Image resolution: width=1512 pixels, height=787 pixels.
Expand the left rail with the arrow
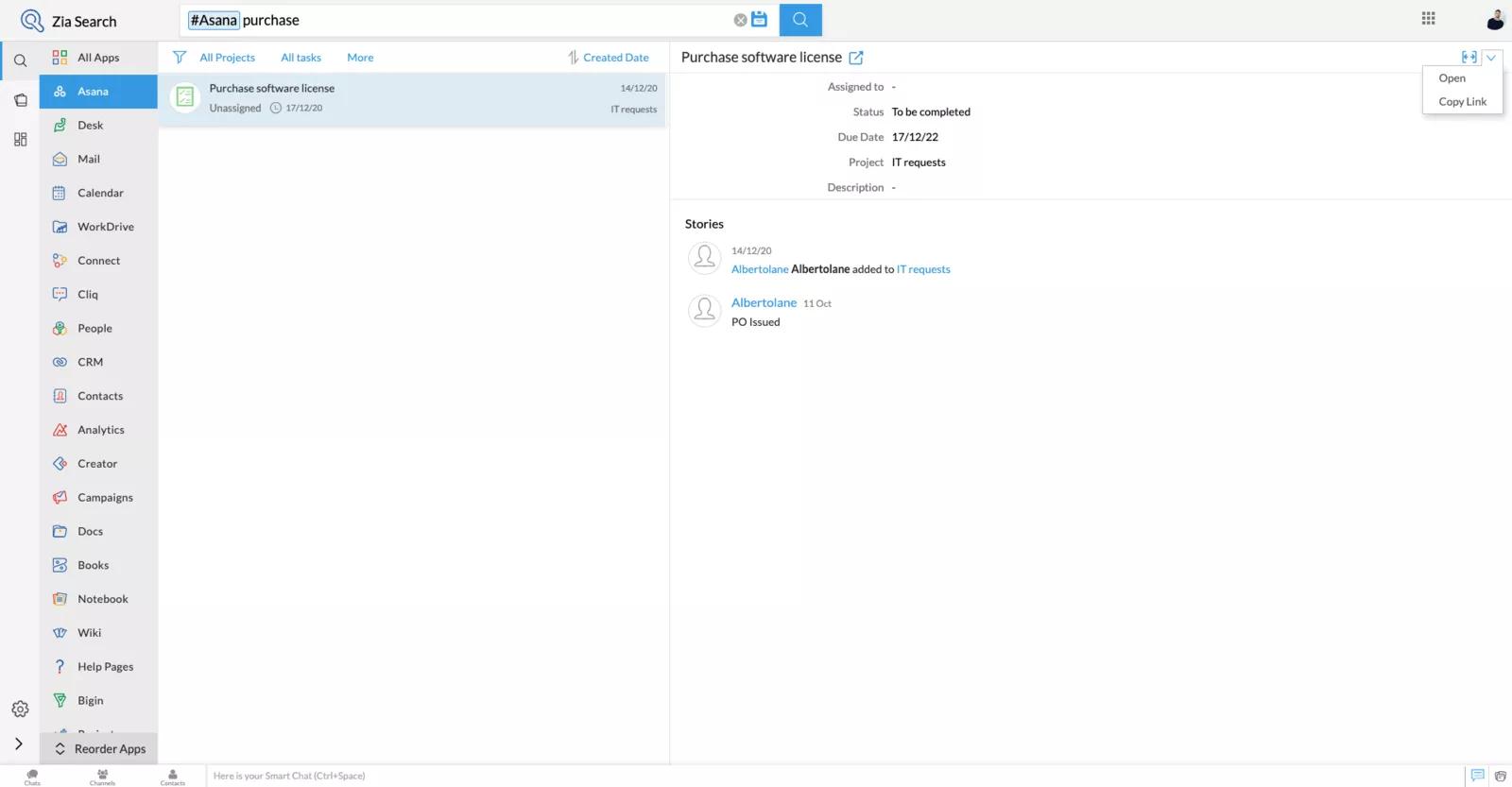[19, 744]
